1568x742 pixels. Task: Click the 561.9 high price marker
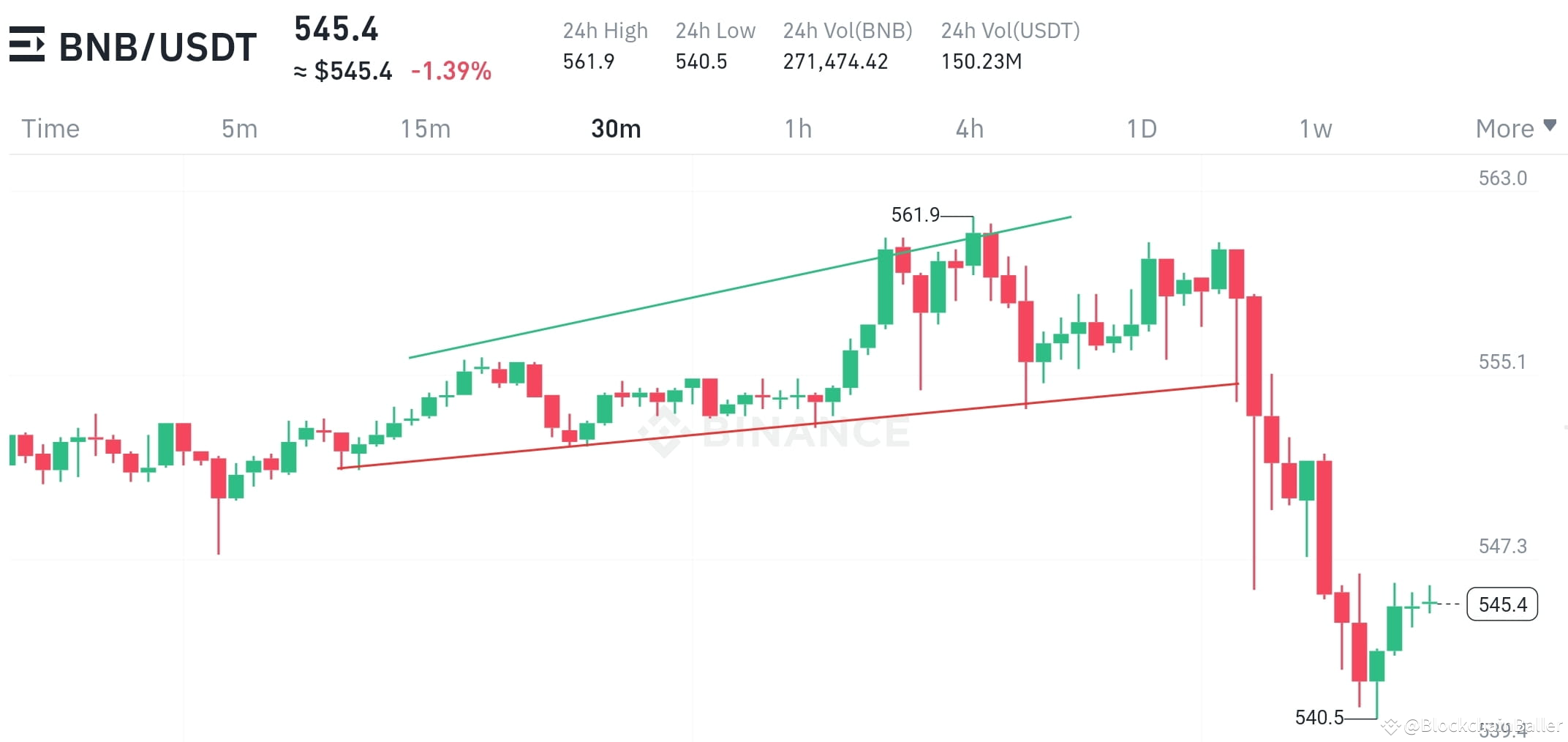(916, 215)
